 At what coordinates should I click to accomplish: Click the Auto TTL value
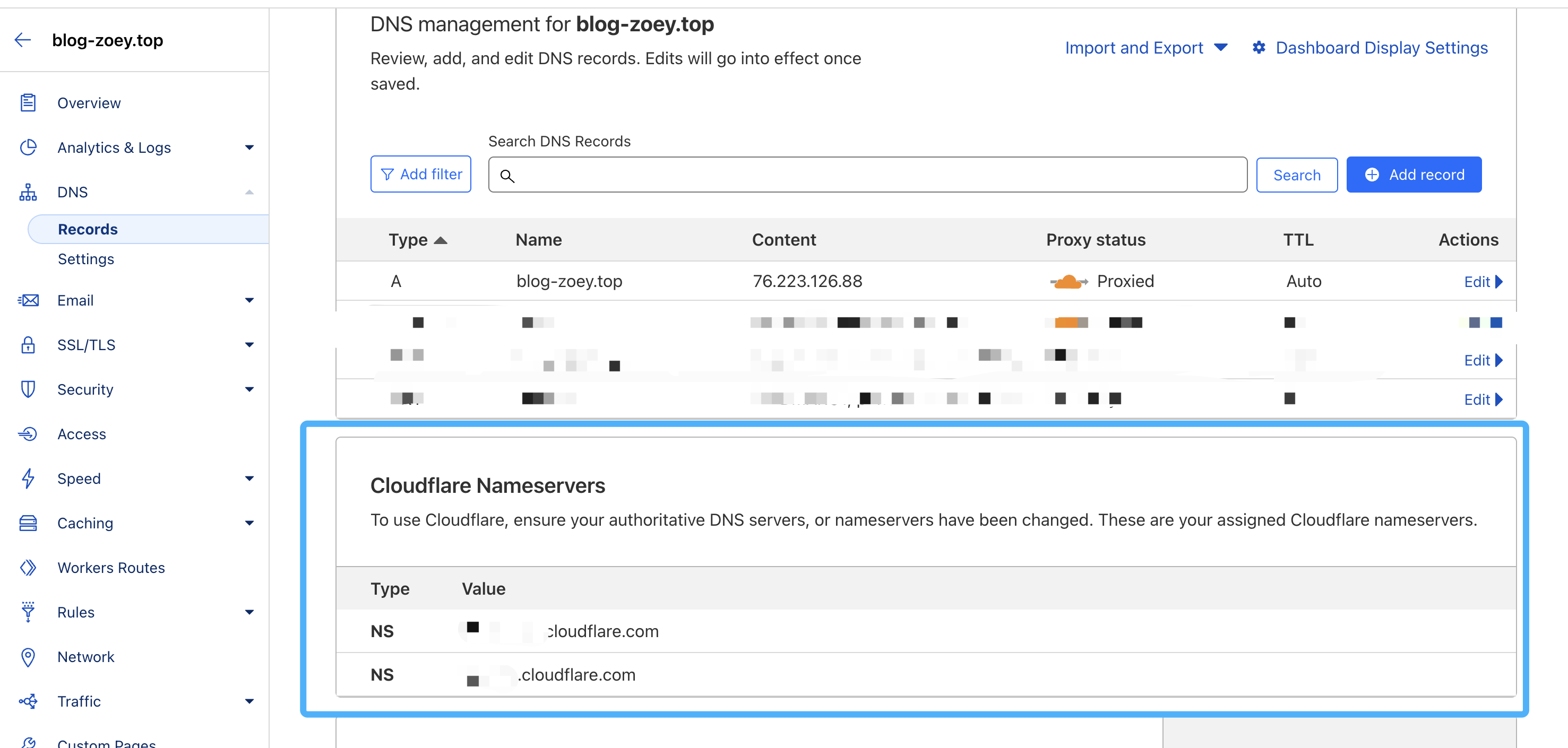(x=1304, y=281)
